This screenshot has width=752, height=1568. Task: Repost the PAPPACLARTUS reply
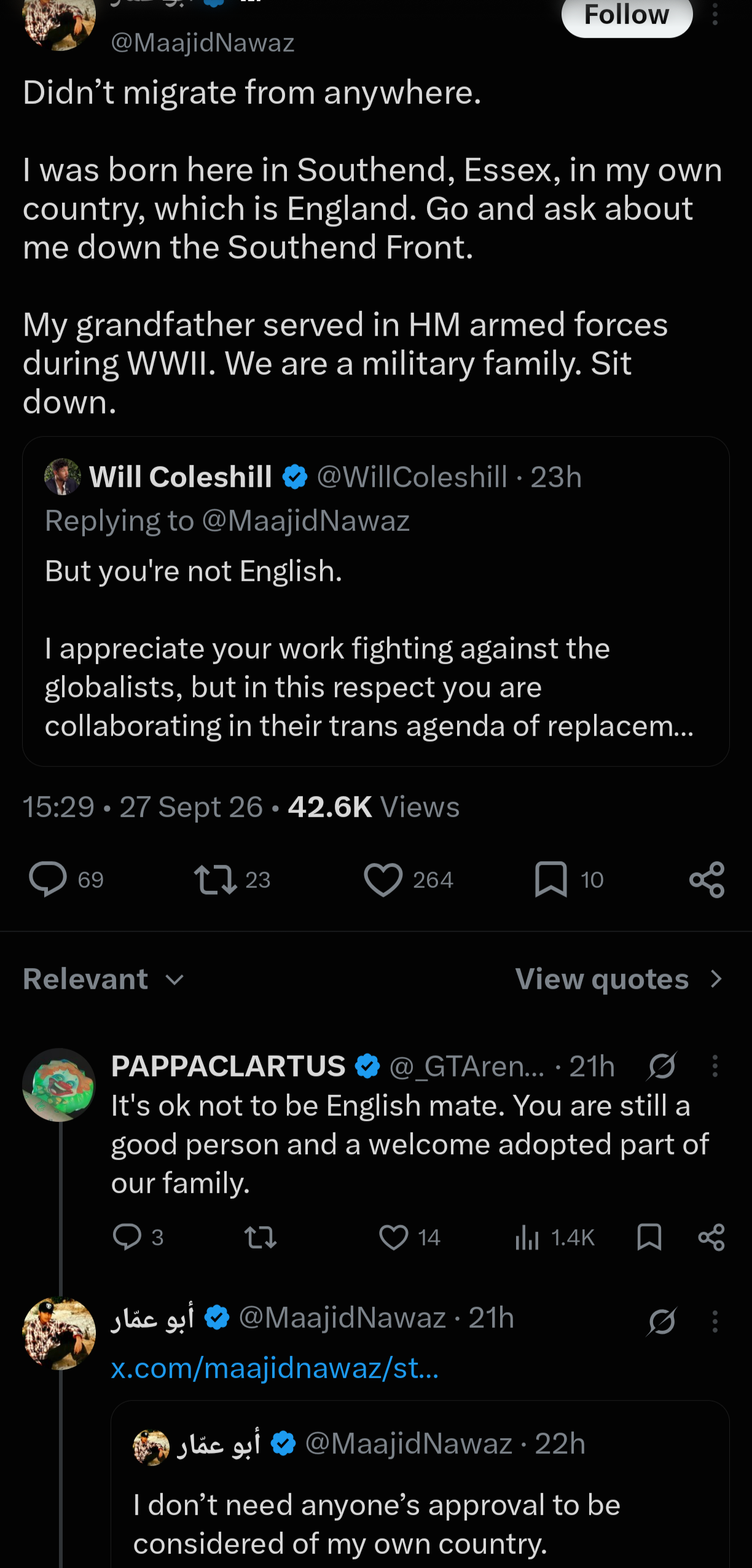click(x=260, y=1237)
